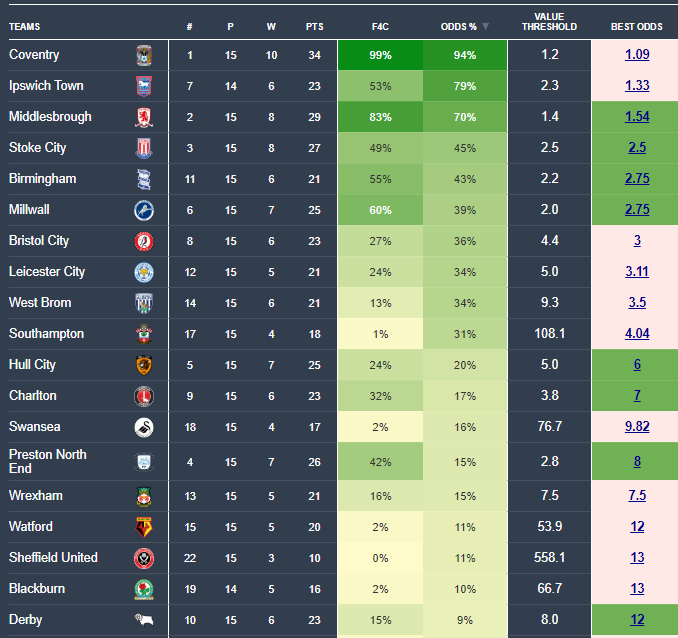
Task: Click Coventry's 99% F4C green cell
Action: coord(380,55)
